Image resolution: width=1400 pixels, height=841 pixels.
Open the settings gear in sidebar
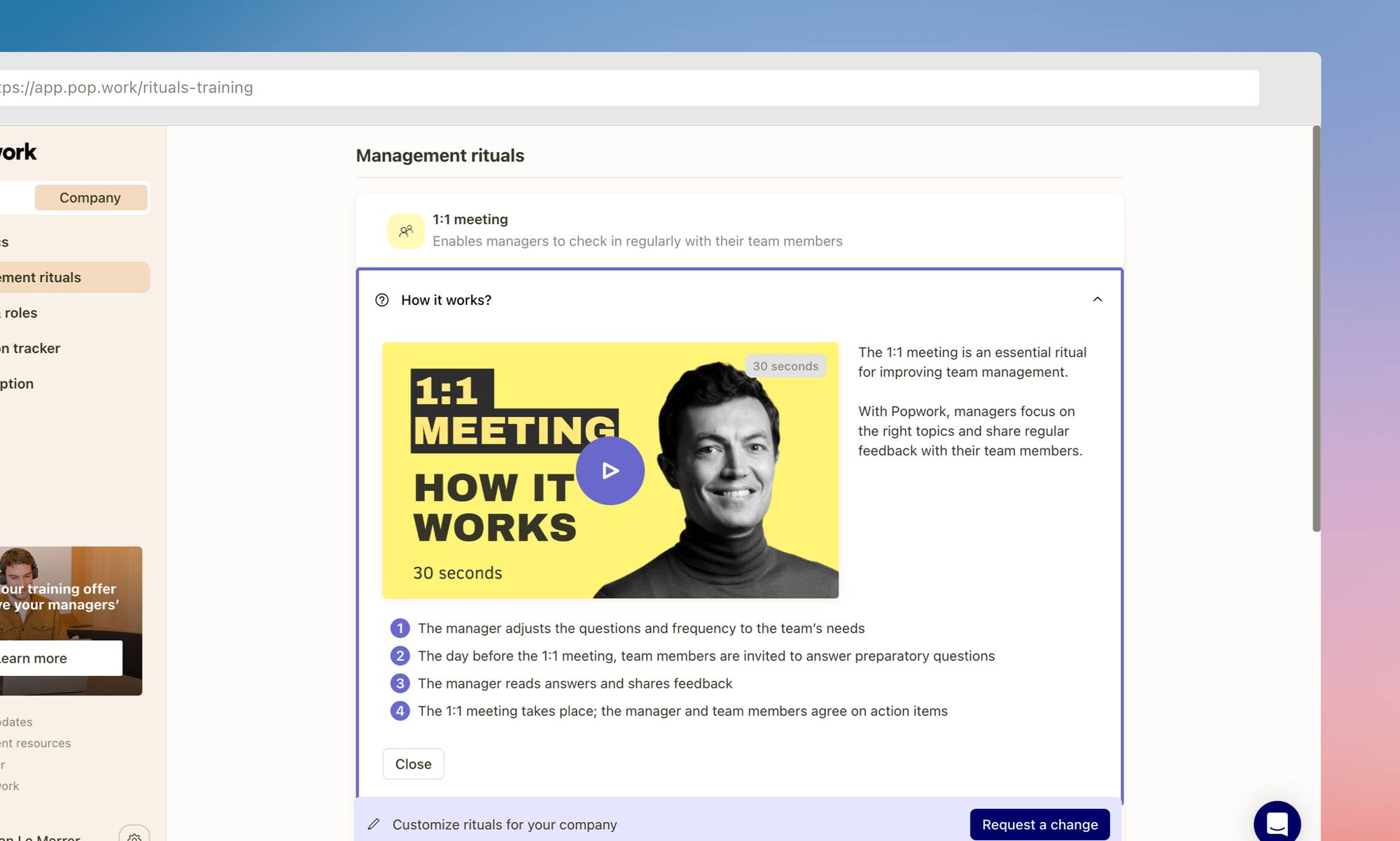click(x=134, y=835)
